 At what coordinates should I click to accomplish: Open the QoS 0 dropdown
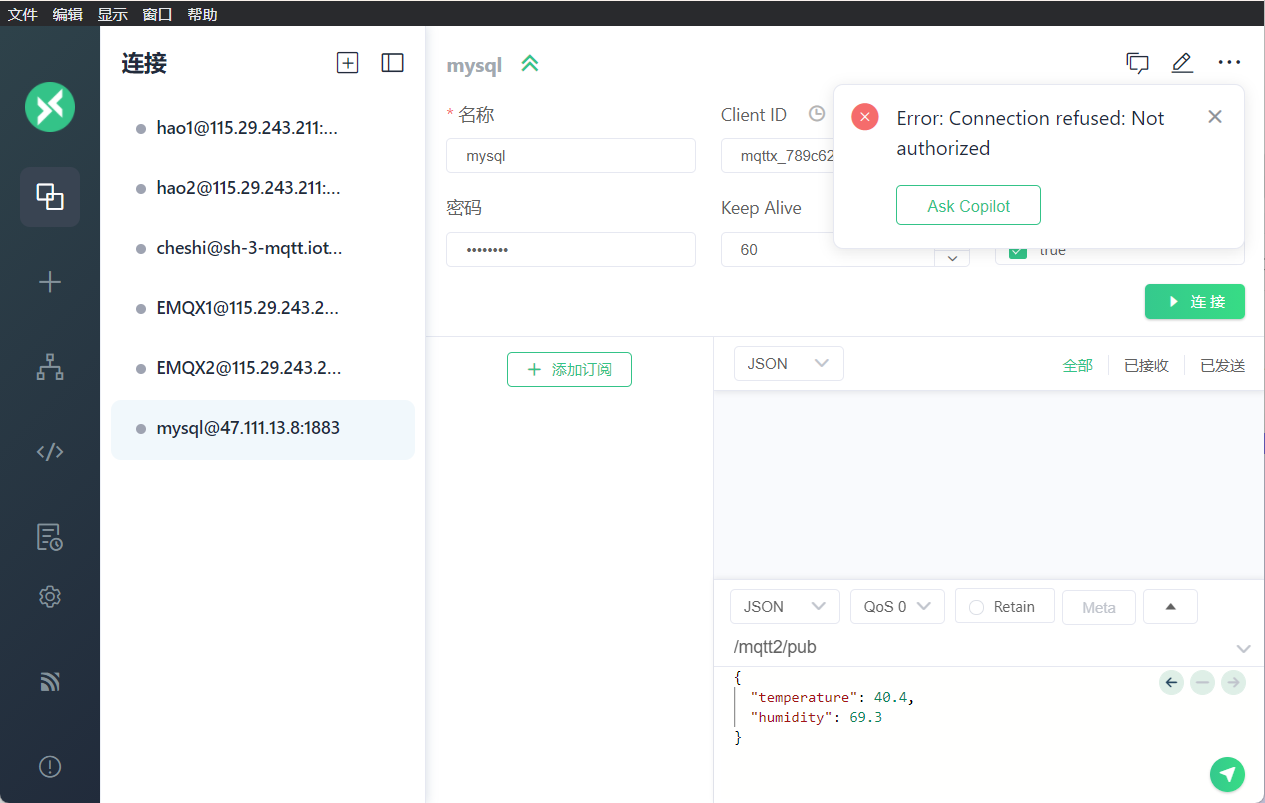(x=897, y=607)
